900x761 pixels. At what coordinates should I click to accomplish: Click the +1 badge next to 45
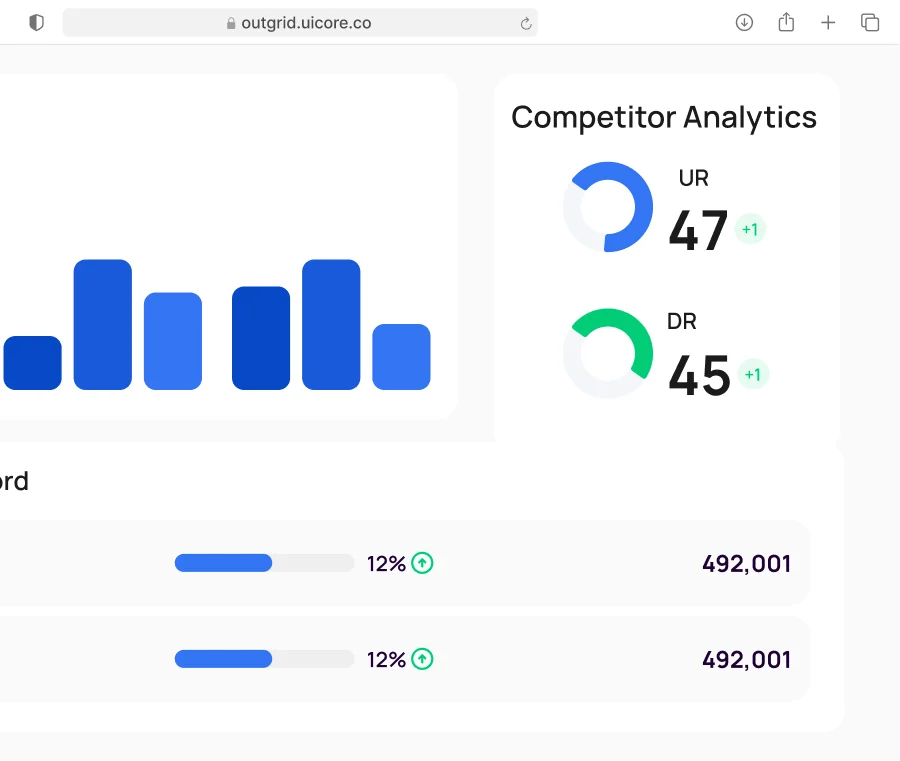click(753, 375)
